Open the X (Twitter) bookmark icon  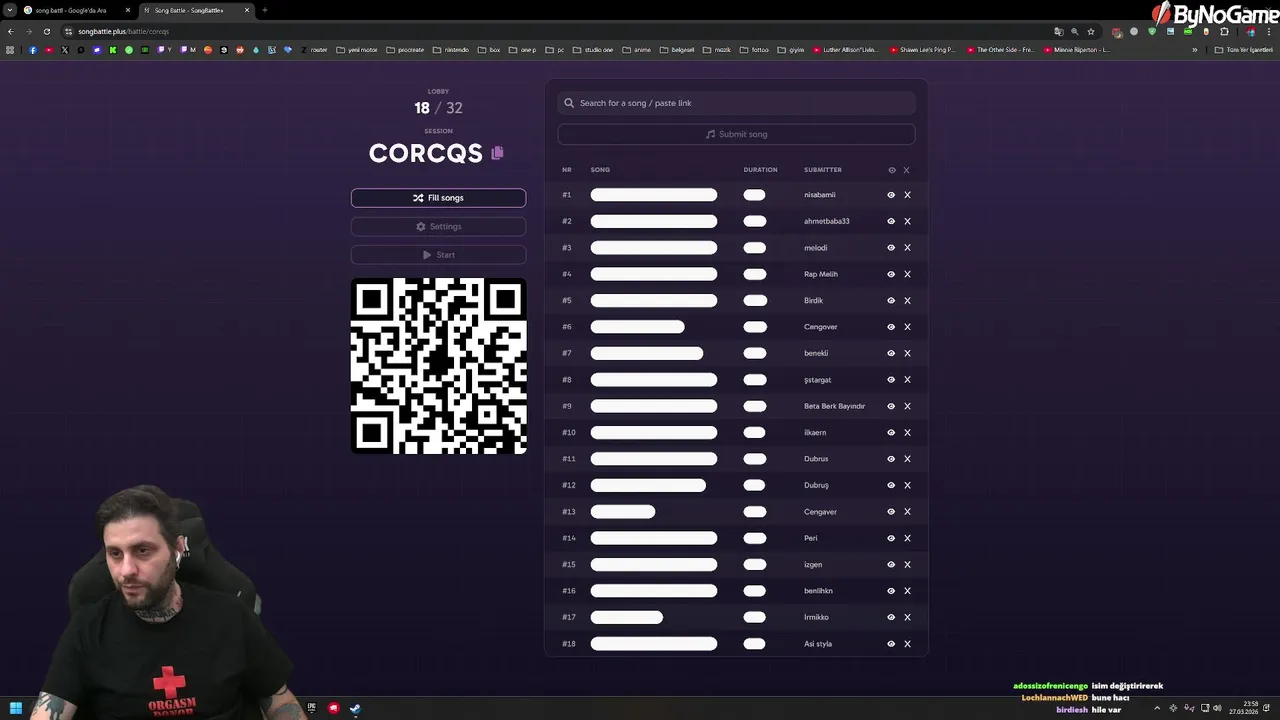click(x=65, y=49)
